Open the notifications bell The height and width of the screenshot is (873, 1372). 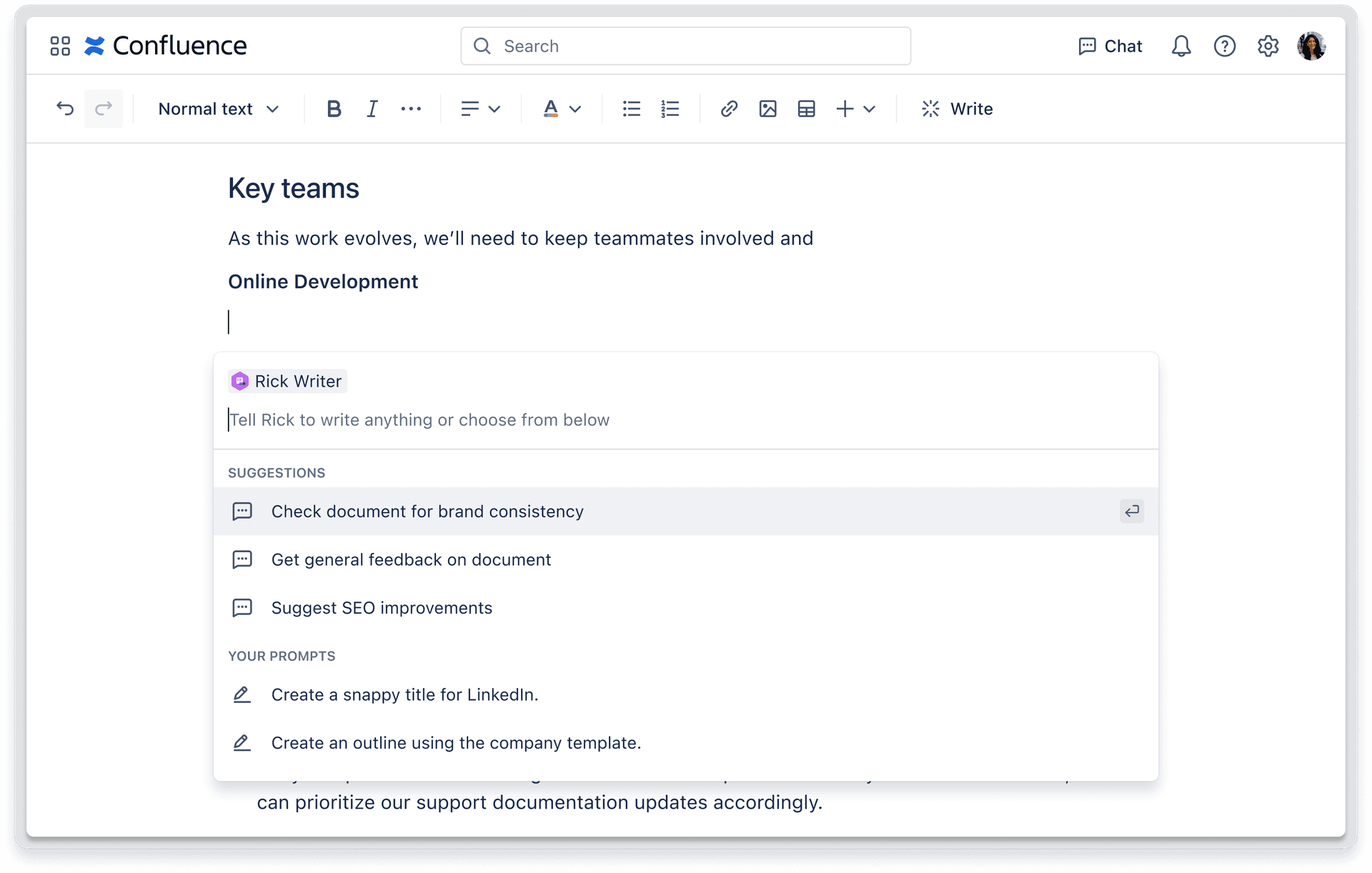(x=1180, y=46)
